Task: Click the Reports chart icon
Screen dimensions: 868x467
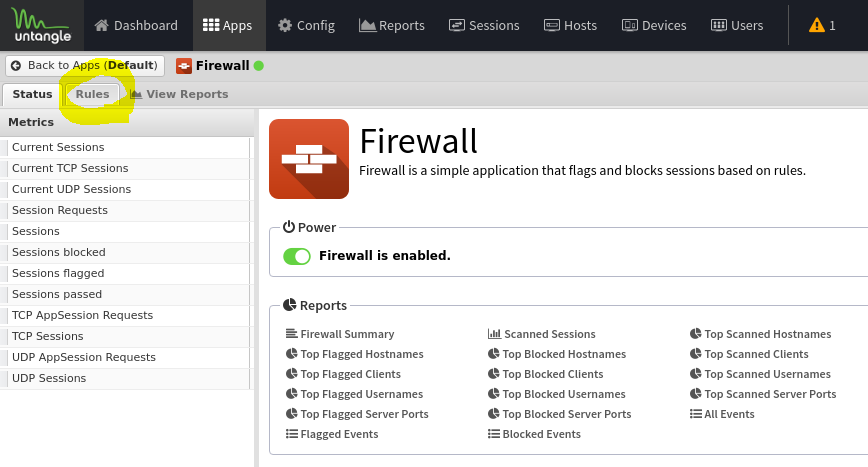Action: coord(367,25)
